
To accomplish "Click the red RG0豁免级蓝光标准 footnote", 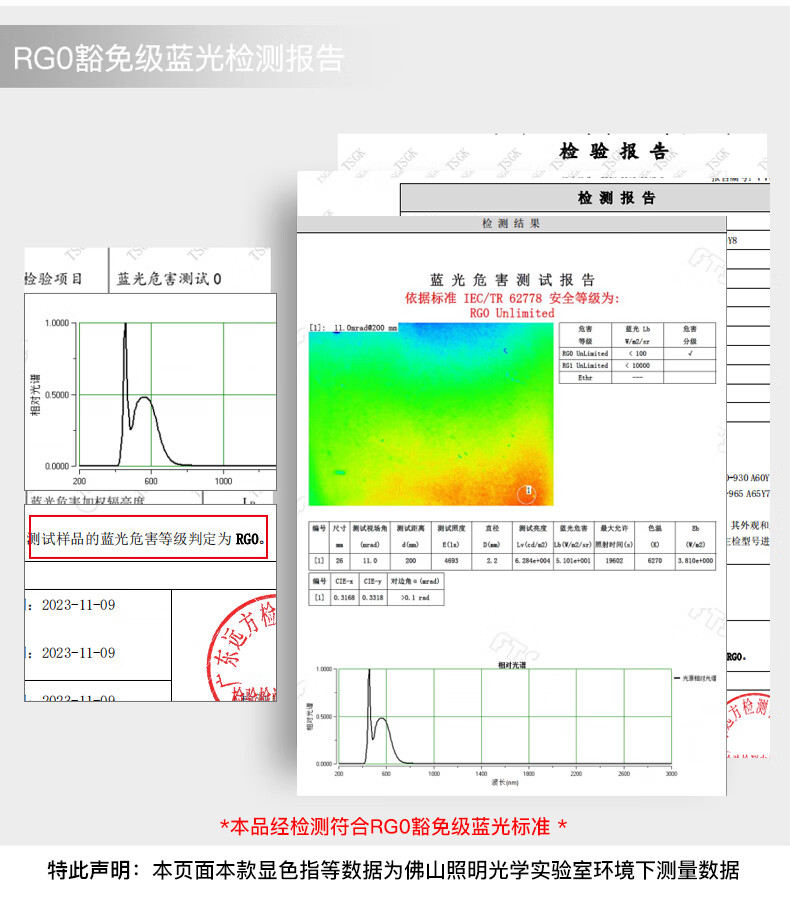I will [393, 827].
